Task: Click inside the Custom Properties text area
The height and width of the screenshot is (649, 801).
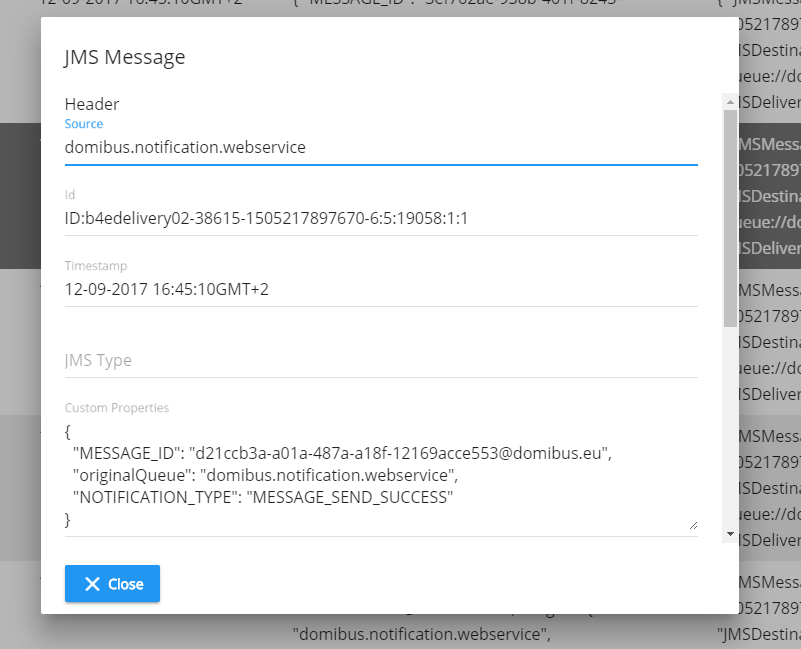Action: coord(381,476)
